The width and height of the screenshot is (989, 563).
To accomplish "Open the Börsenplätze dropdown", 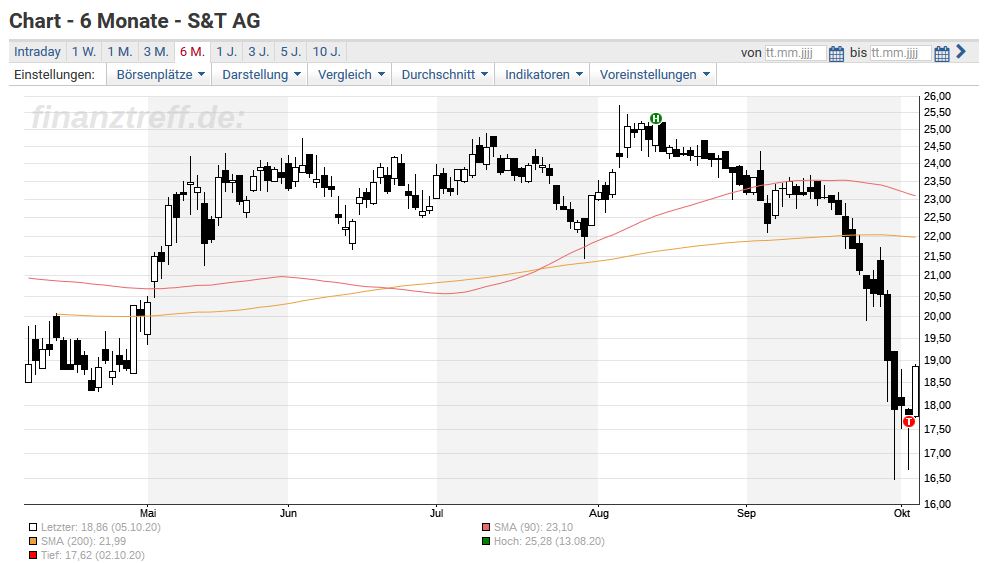I will click(x=160, y=74).
